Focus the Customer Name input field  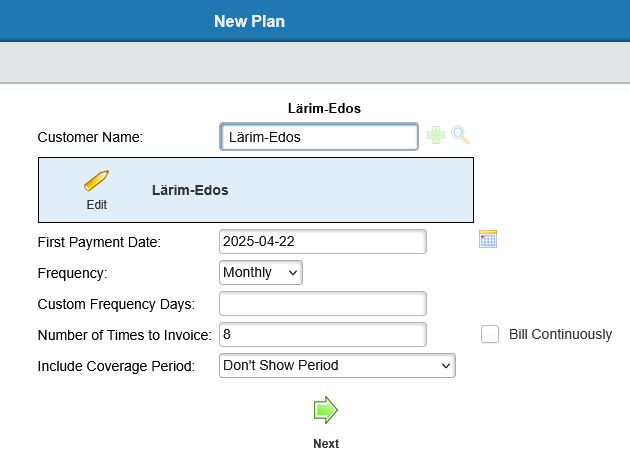(x=319, y=137)
